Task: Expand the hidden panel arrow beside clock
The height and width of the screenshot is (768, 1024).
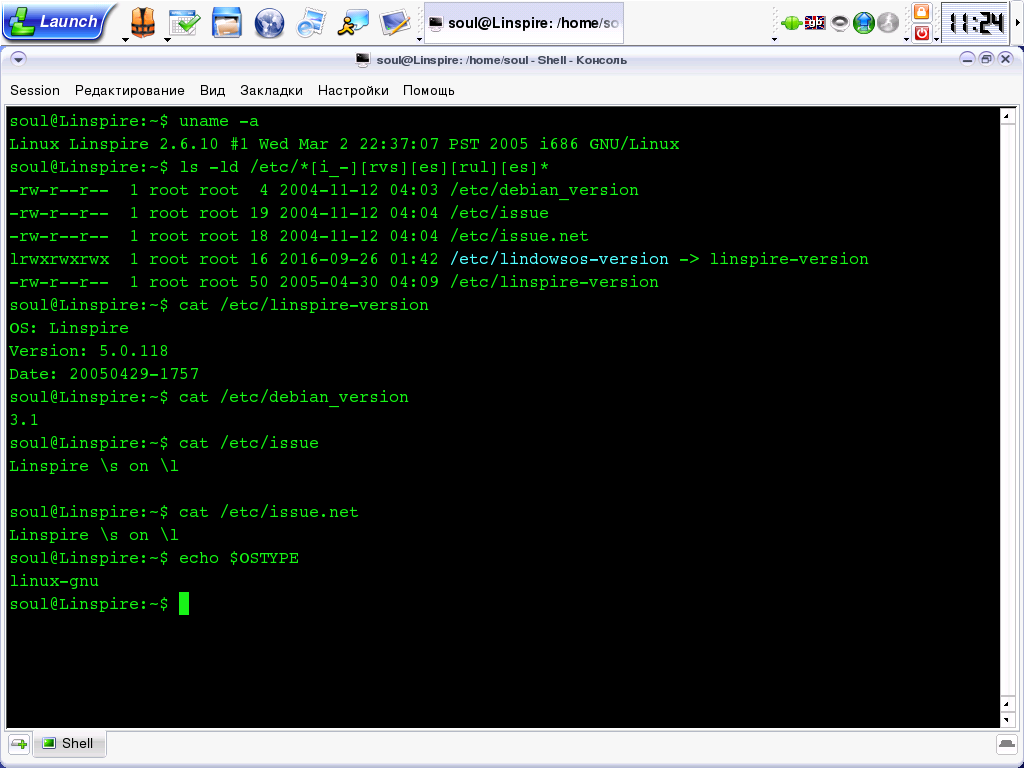Action: 1017,23
